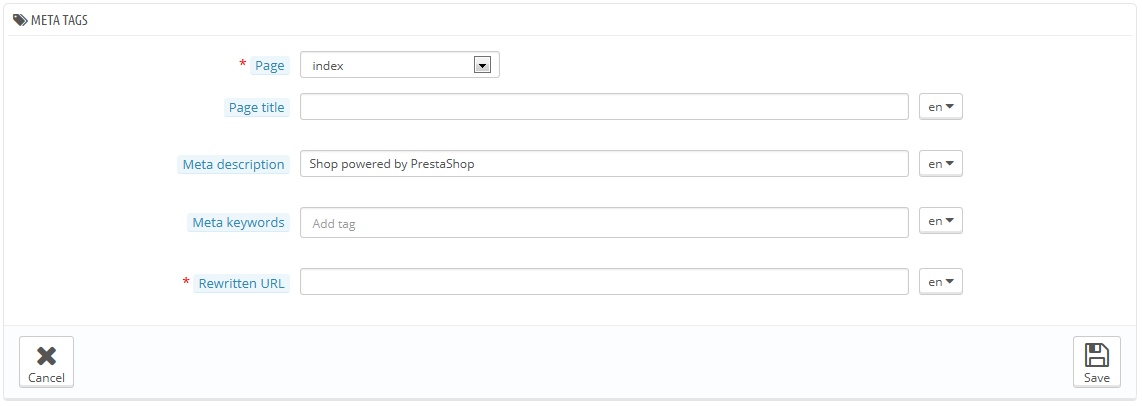Click the Add tag keywords field
Viewport: 1142px width, 406px height.
(604, 222)
